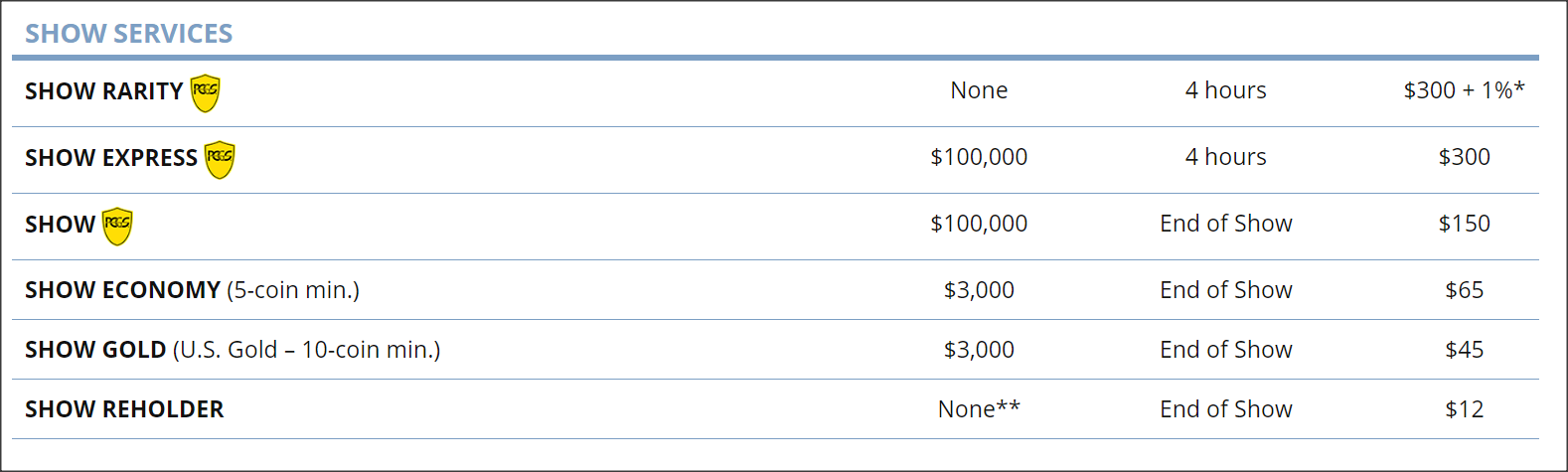The height and width of the screenshot is (472, 1568).
Task: Click the PCGS shield next to Show
Action: coord(117,226)
